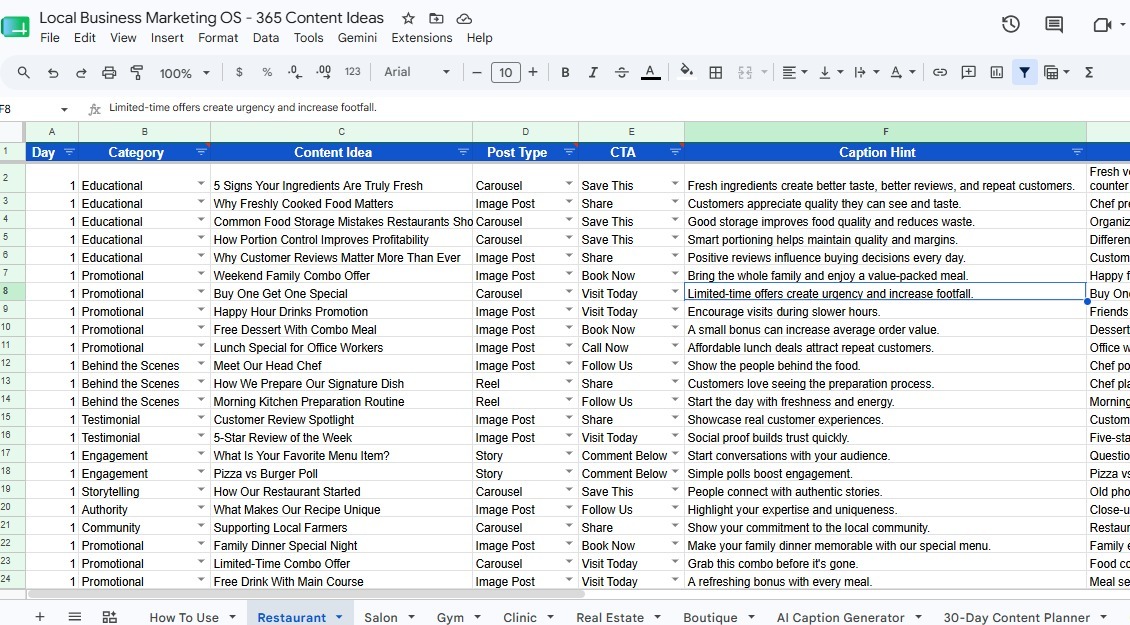Open version history clock icon
The height and width of the screenshot is (625, 1130).
point(1010,25)
